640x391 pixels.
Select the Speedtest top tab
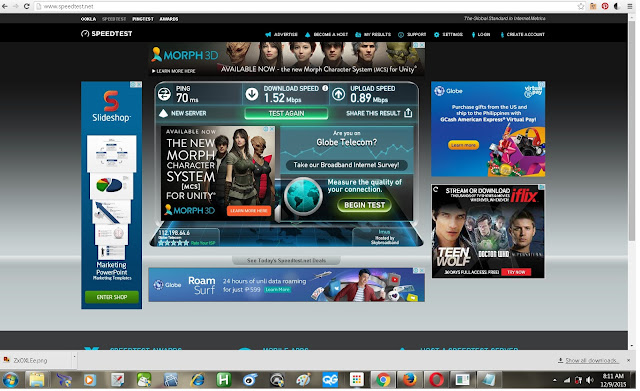(x=114, y=19)
